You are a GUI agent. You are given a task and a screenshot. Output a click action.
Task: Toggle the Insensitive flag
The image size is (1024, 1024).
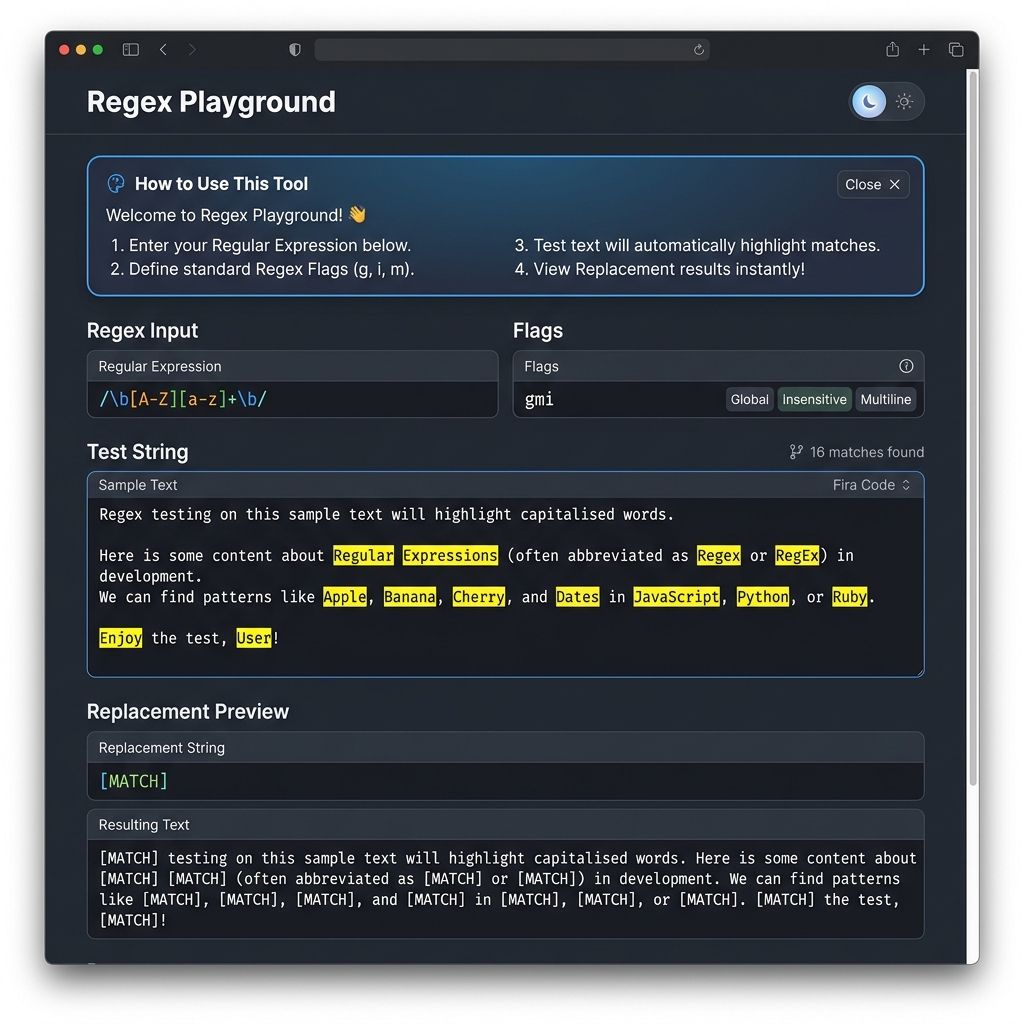tap(814, 400)
